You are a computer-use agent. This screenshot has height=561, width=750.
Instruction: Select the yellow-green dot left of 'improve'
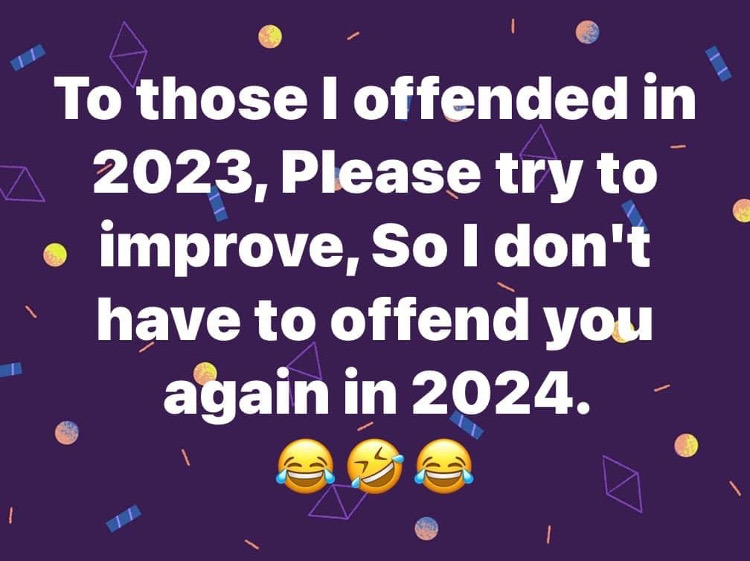coord(55,254)
